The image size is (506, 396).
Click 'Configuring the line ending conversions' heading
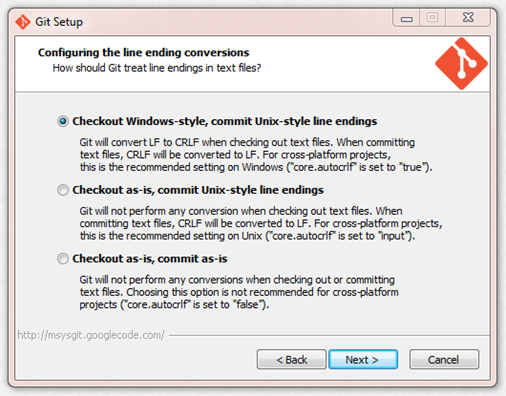[144, 53]
